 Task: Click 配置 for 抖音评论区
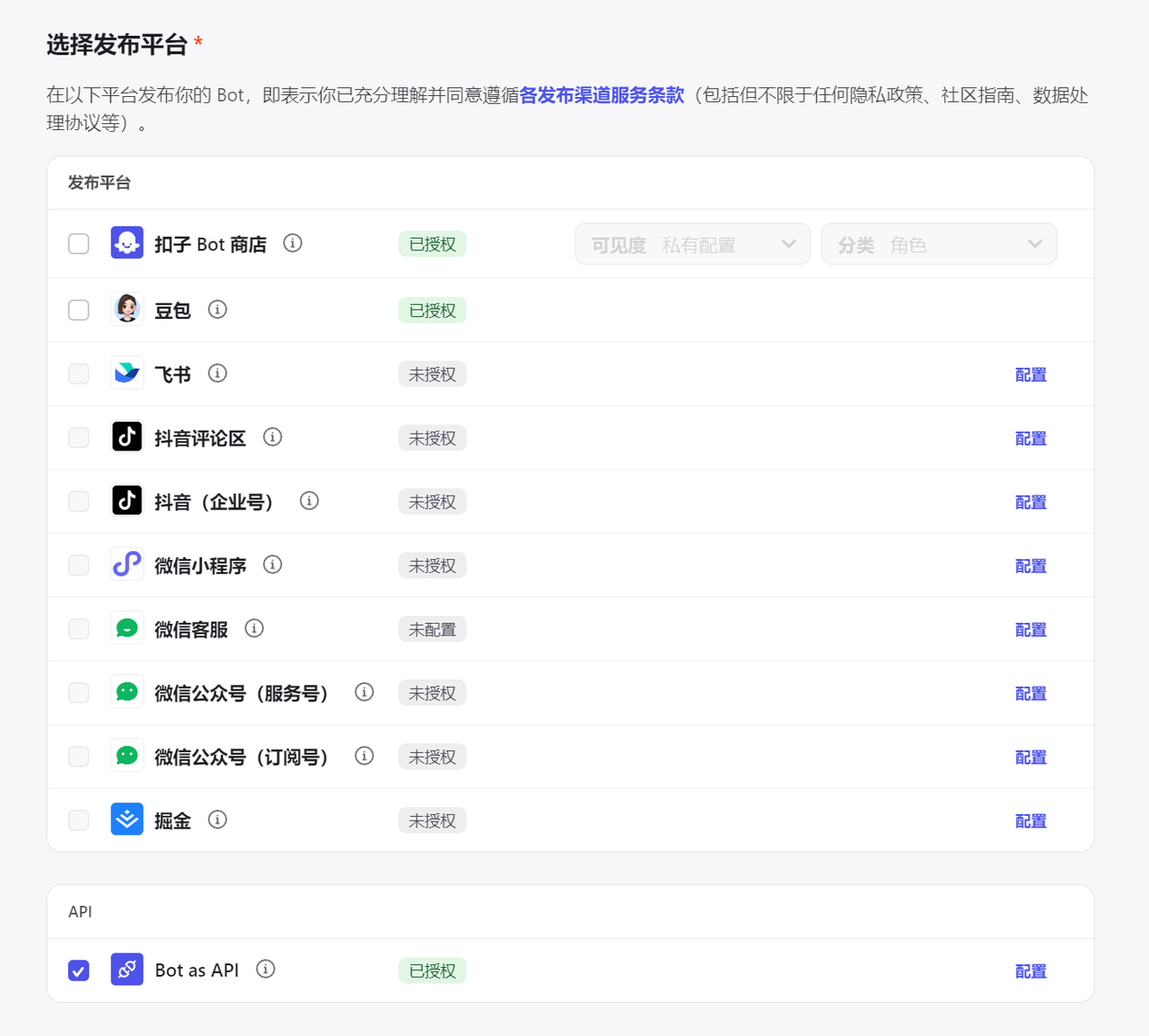(1031, 438)
